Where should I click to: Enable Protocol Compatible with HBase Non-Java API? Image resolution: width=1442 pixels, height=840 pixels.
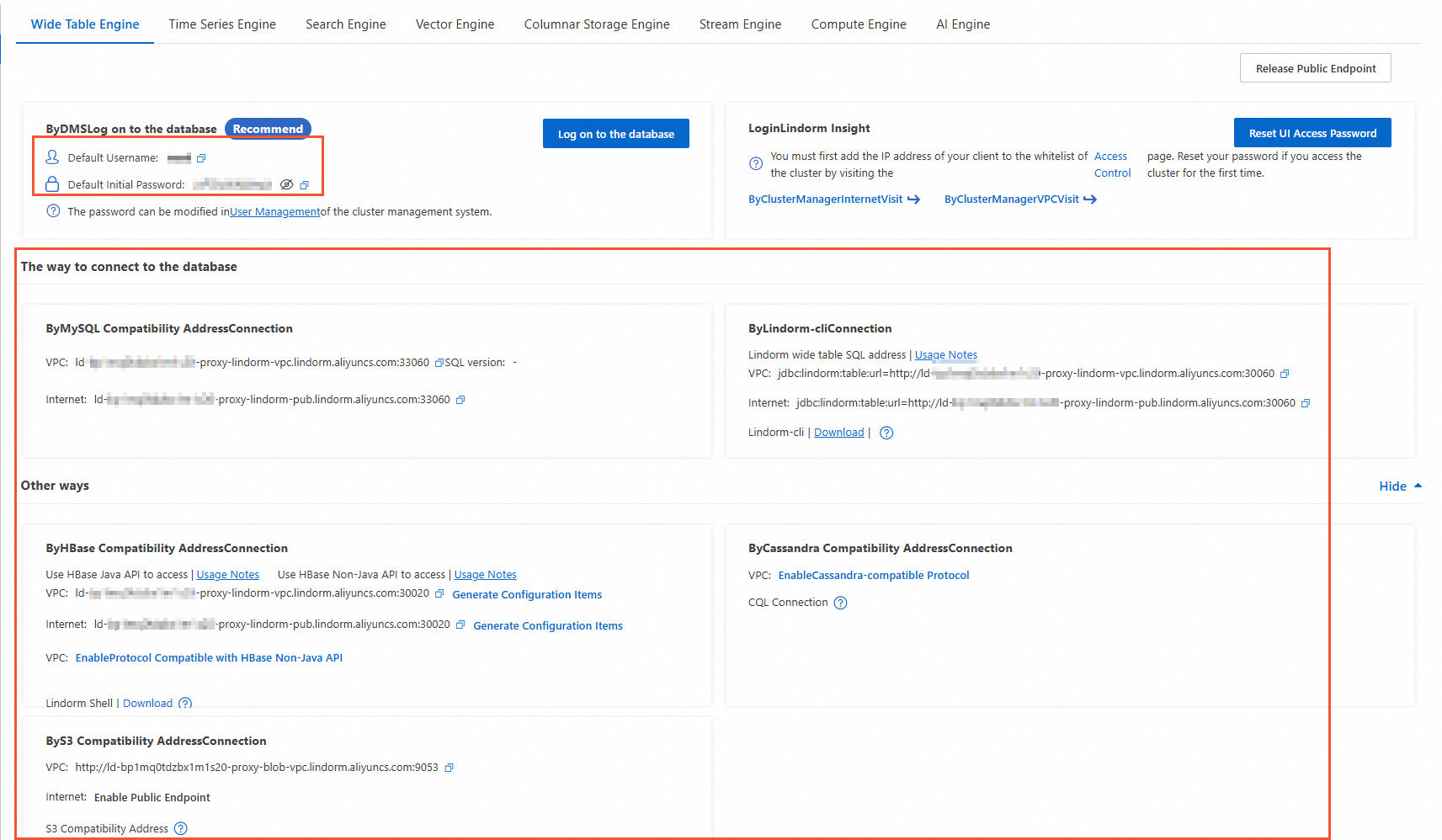pos(209,658)
